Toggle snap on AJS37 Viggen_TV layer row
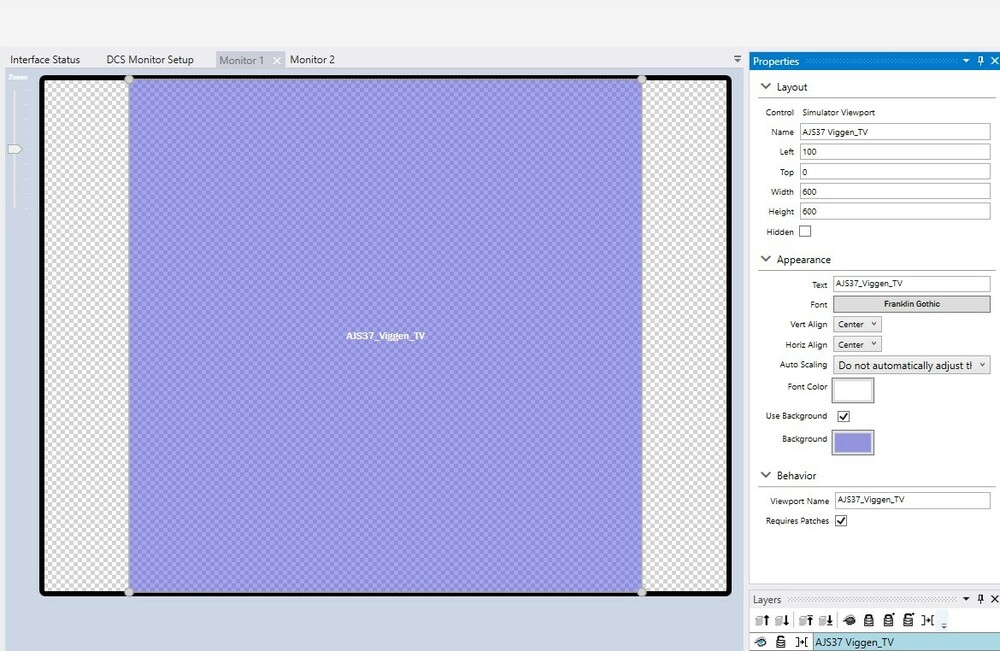This screenshot has width=1000, height=651. pyautogui.click(x=801, y=642)
